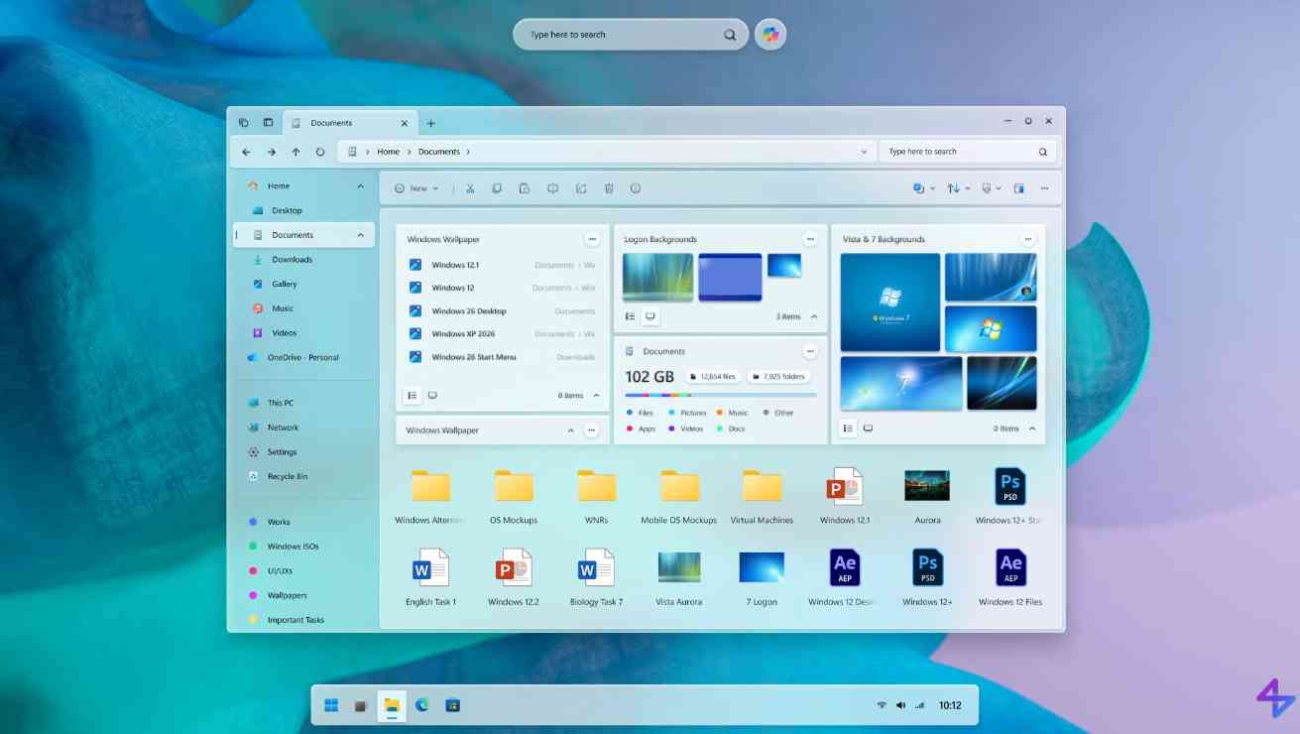The height and width of the screenshot is (734, 1300).
Task: Switch Windows Wallpaper card to list view
Action: 412,395
